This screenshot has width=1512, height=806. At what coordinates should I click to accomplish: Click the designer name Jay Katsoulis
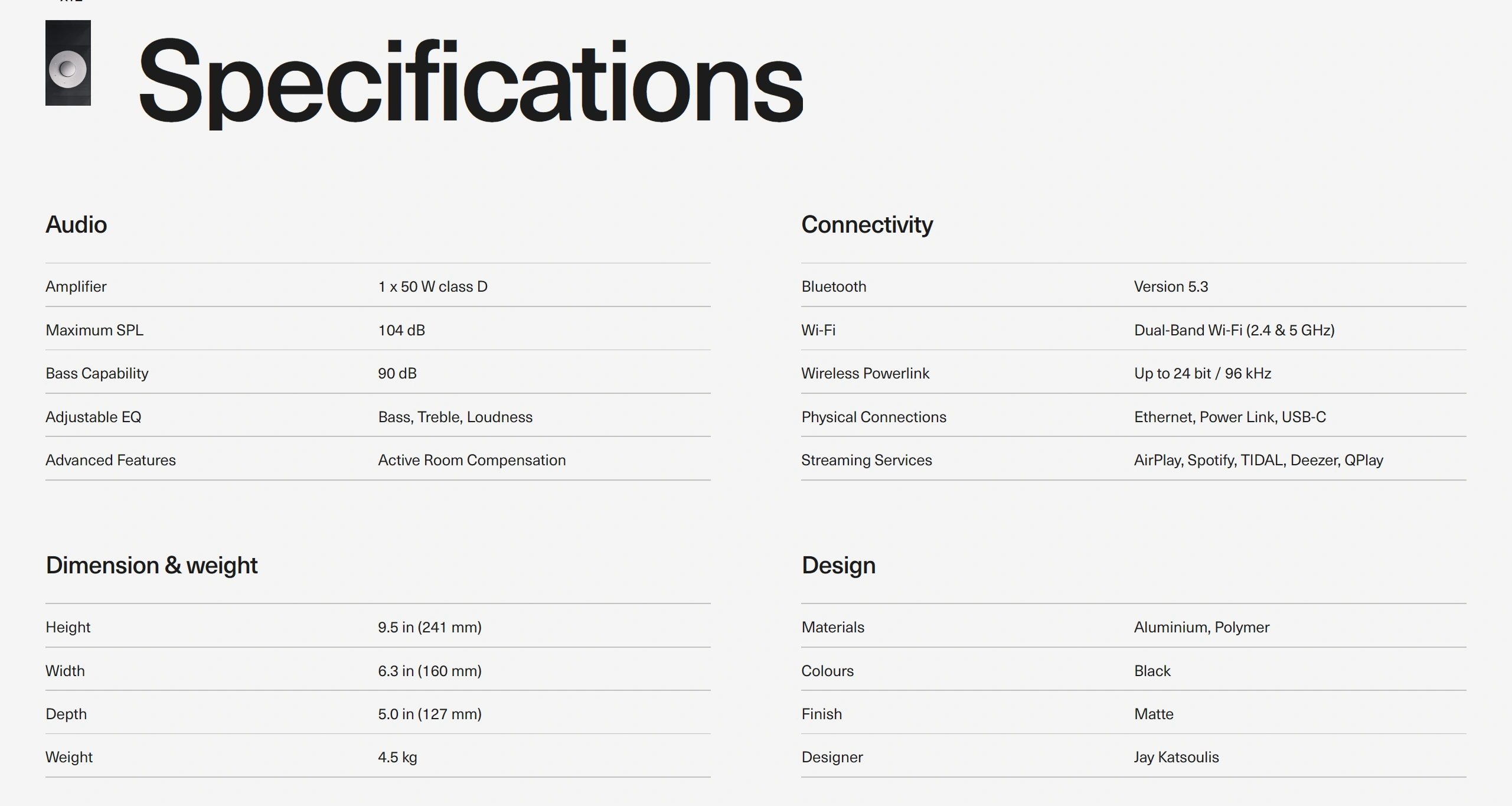(1175, 757)
